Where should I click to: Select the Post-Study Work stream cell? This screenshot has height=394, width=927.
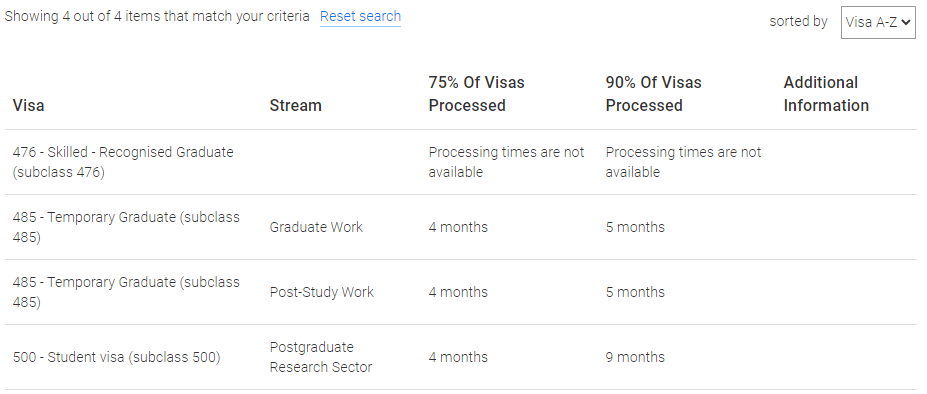pyautogui.click(x=322, y=292)
